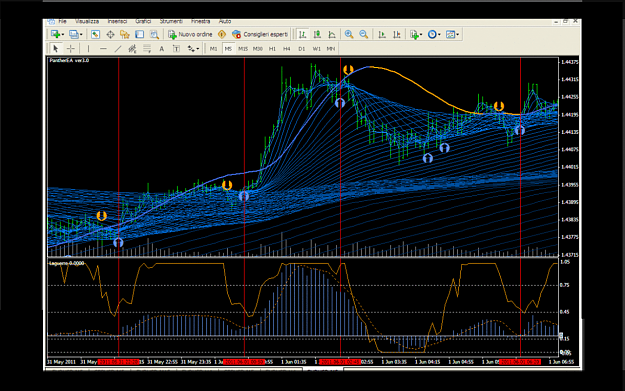Image resolution: width=625 pixels, height=391 pixels.
Task: Click the time label 1 Jun 06:55
Action: (x=562, y=362)
